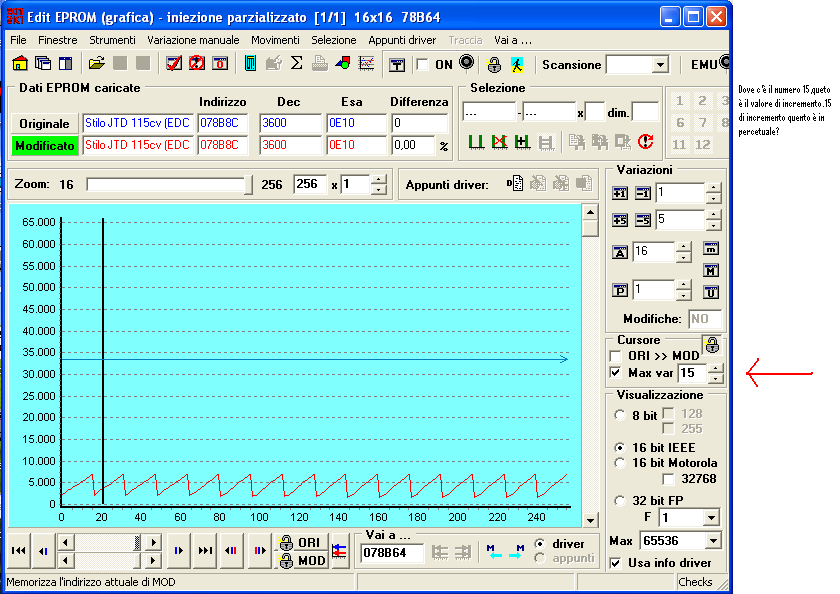
Task: Click the U button in Variazioni
Action: (x=711, y=292)
